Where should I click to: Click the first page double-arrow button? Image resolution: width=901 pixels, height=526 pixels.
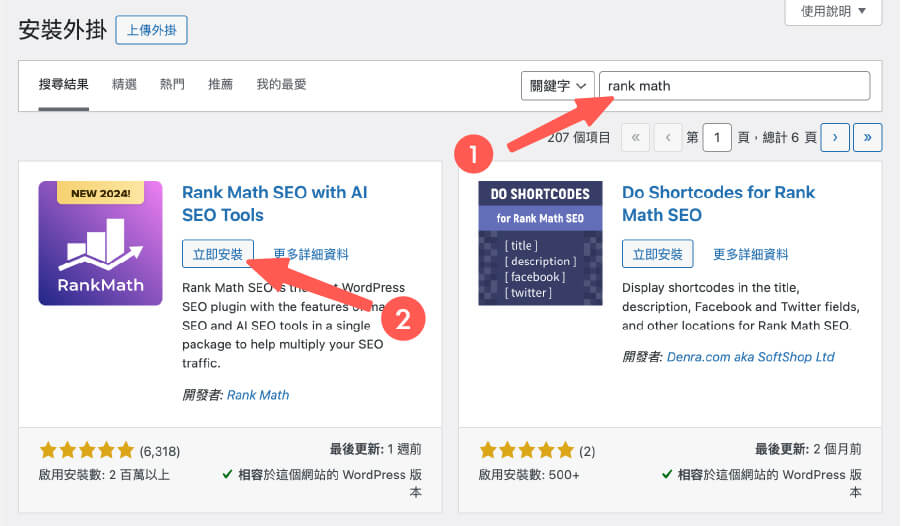[x=636, y=137]
